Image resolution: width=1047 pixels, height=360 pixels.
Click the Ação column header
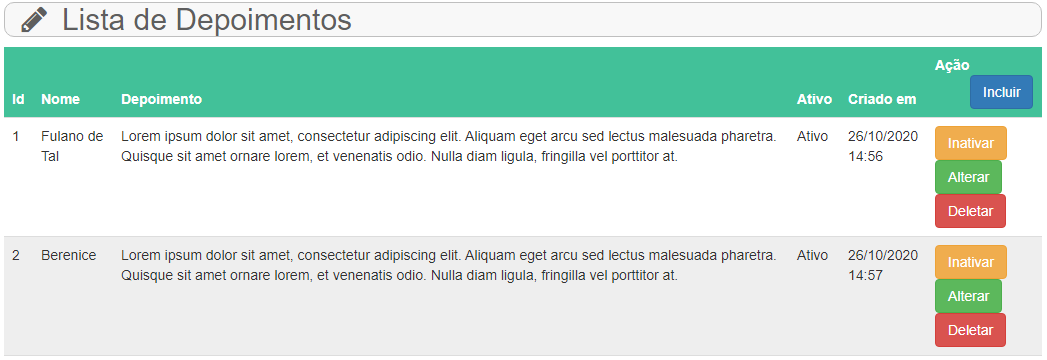[952, 65]
